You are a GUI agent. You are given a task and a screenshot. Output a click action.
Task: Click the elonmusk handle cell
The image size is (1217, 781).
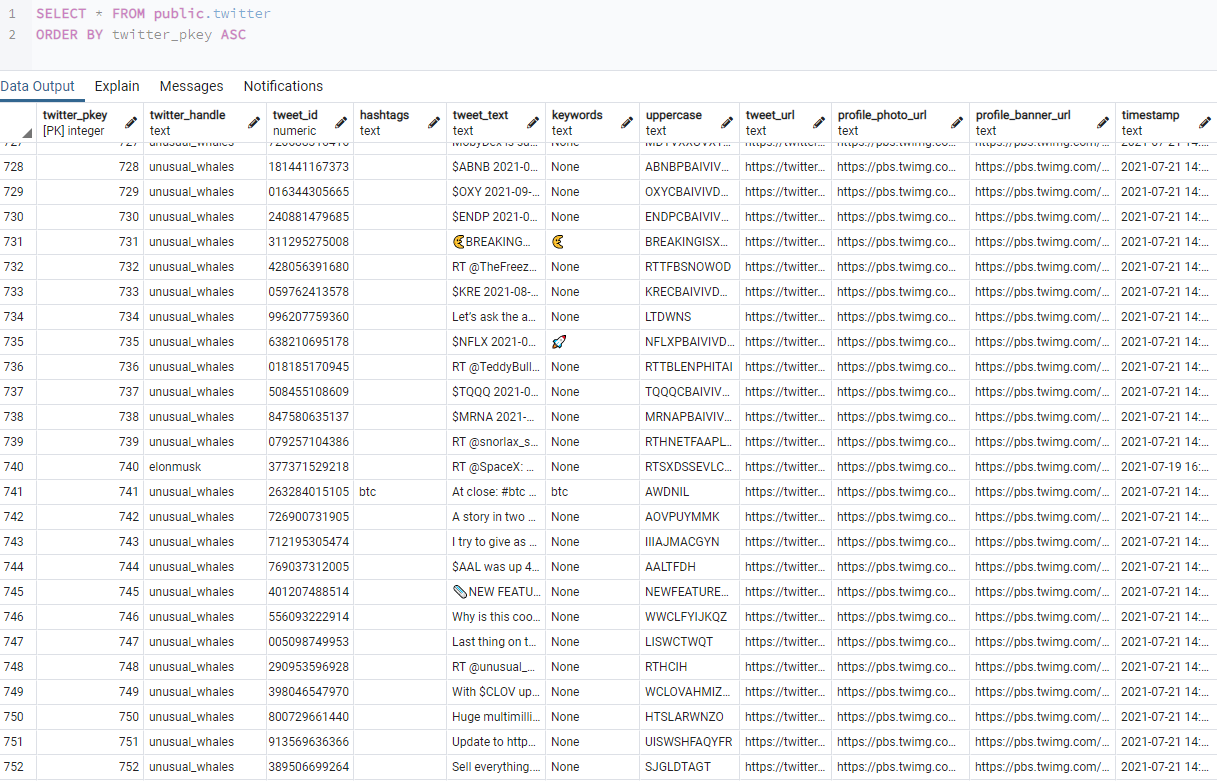point(203,467)
